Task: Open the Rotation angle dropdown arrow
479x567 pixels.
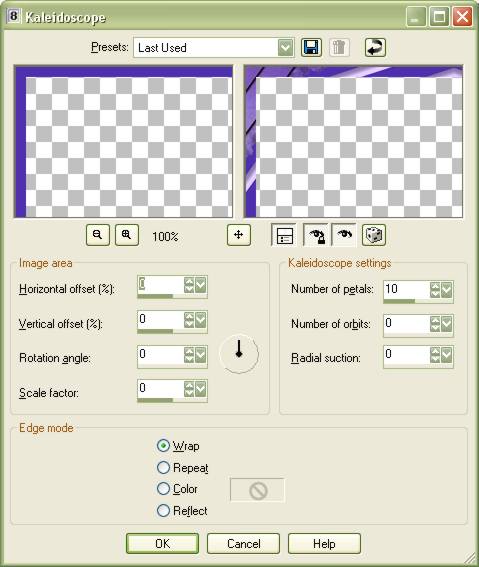Action: pyautogui.click(x=201, y=355)
